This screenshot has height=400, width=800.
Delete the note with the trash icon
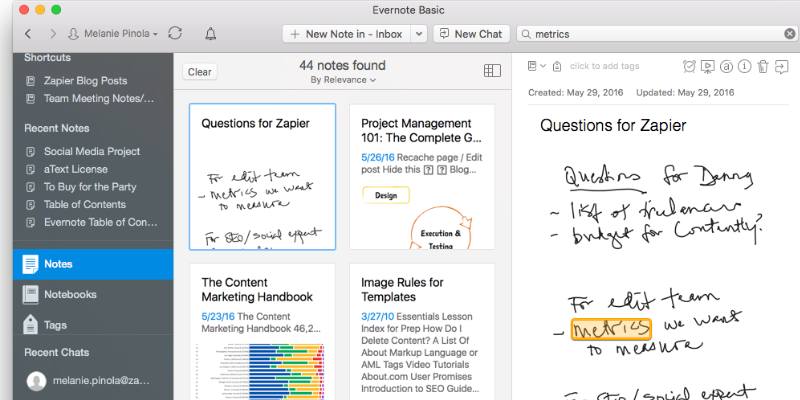[x=762, y=66]
